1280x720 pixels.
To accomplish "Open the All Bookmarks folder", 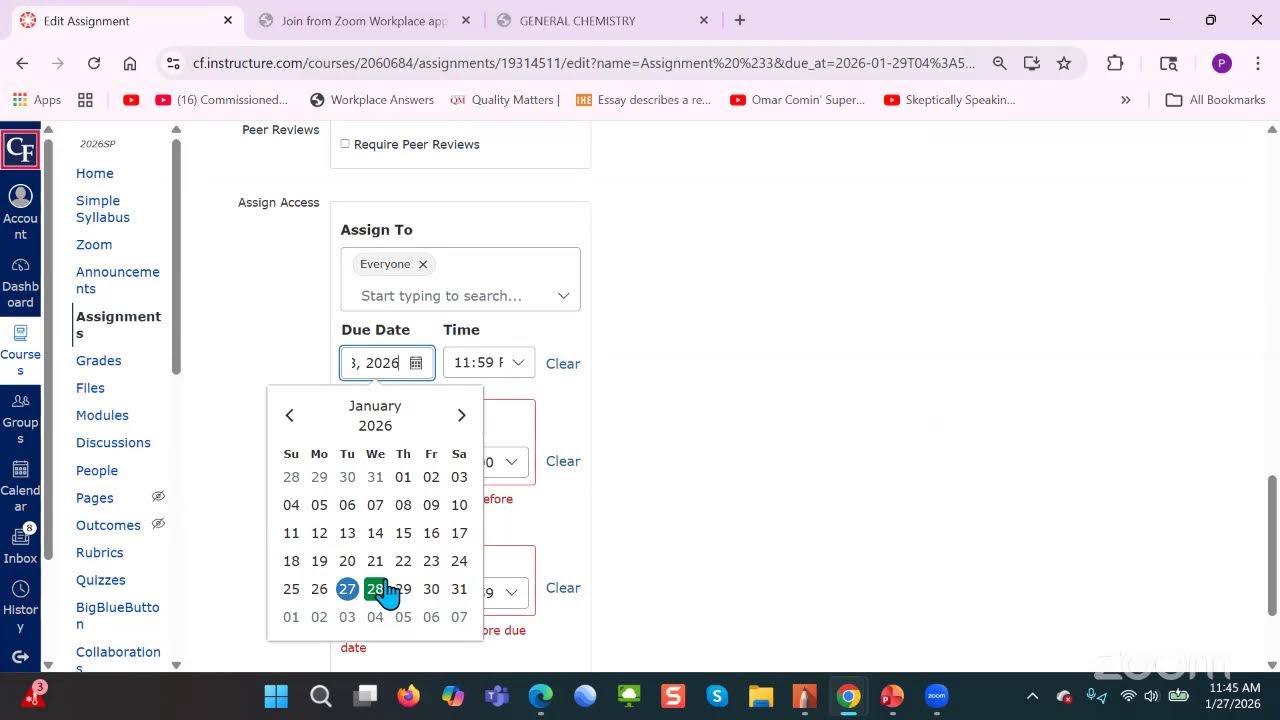I will coord(1216,100).
